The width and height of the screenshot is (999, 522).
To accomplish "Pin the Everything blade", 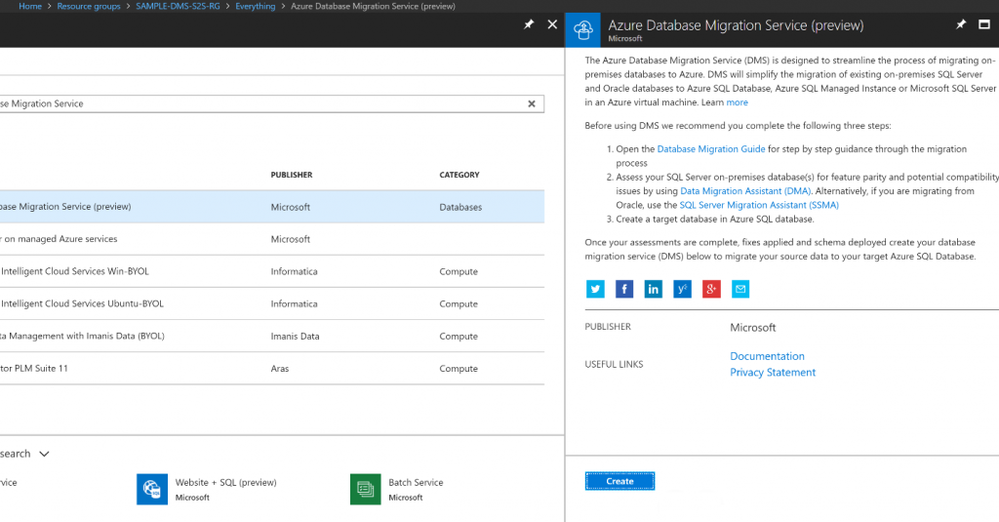I will (x=529, y=24).
